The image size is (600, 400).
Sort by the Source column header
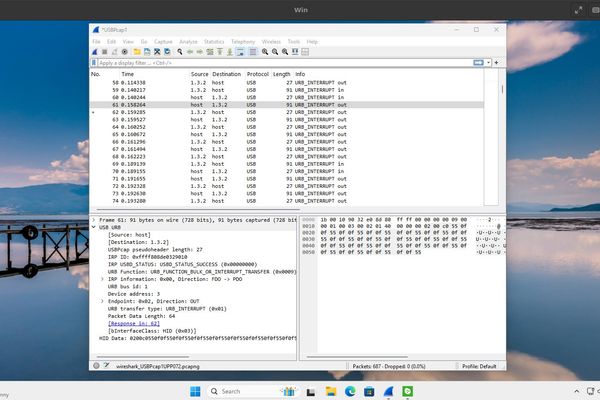tap(200, 74)
